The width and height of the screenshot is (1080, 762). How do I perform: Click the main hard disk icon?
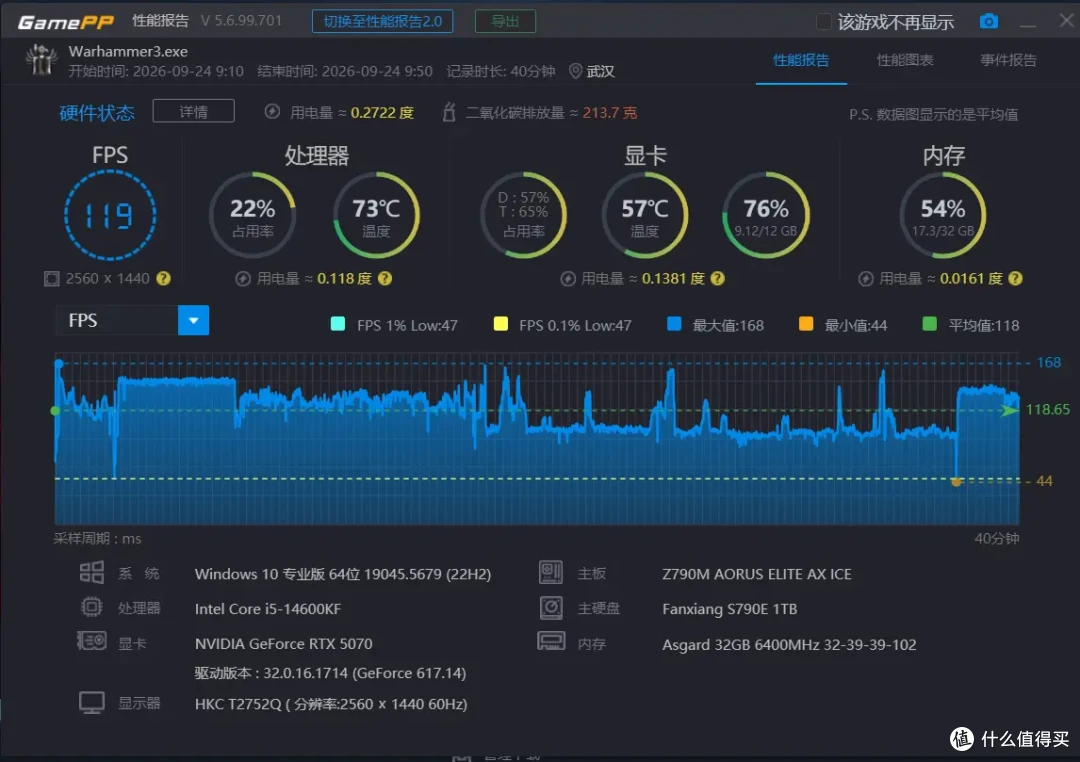pos(551,608)
